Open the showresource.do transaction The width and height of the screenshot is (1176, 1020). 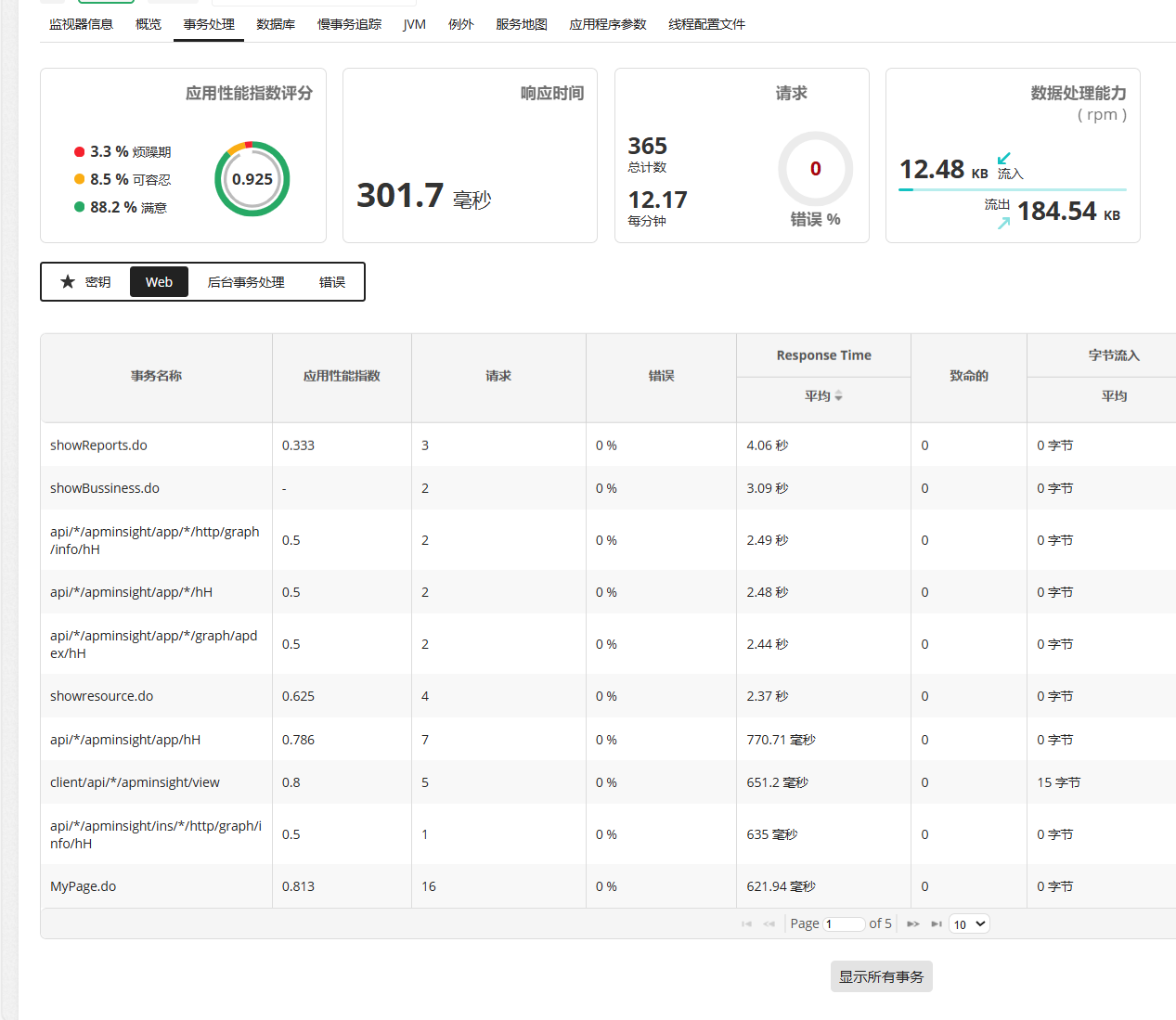(102, 696)
